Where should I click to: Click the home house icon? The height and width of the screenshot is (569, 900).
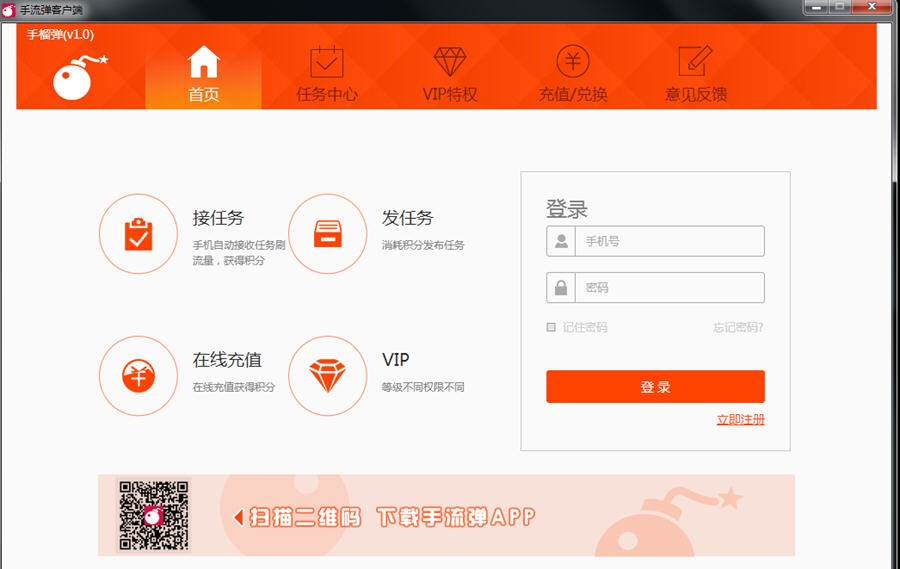[203, 61]
